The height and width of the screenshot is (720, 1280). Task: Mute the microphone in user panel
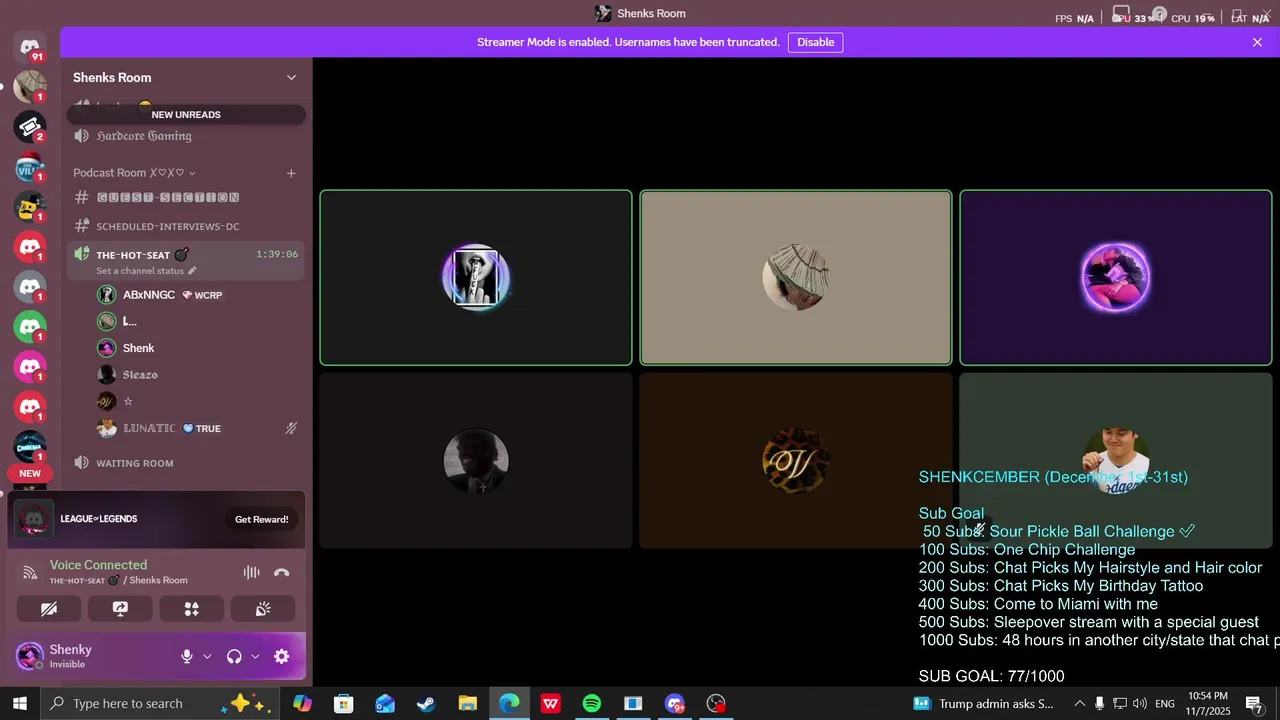186,657
